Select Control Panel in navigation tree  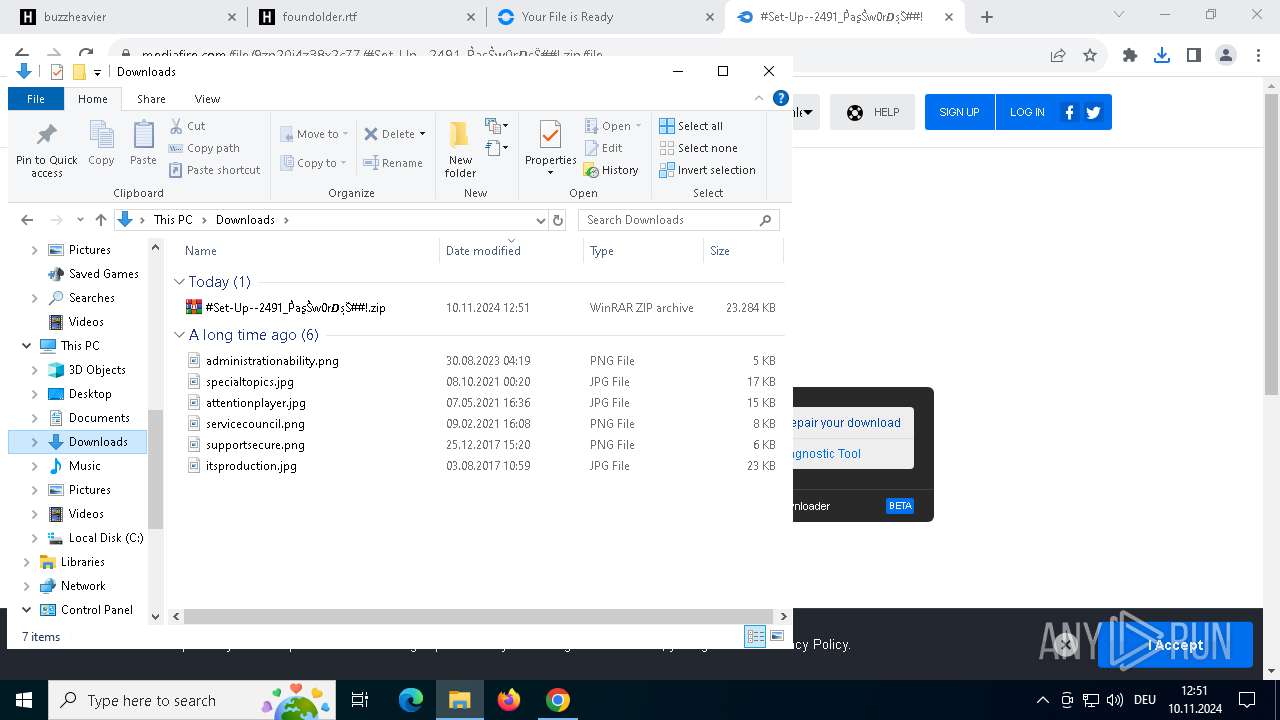[96, 610]
